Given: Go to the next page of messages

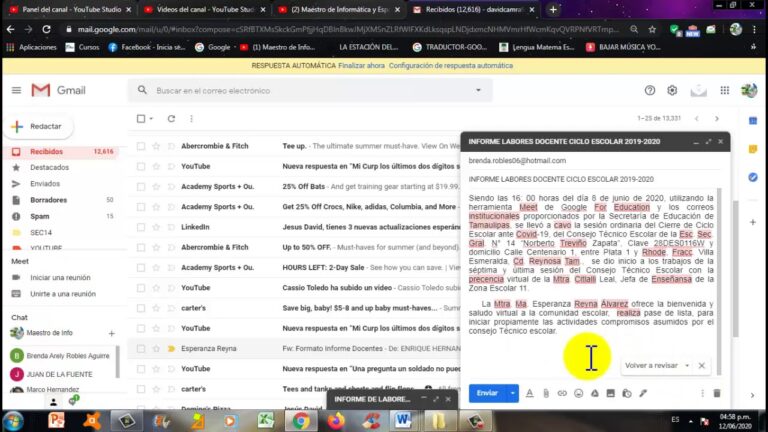Looking at the screenshot, I should pos(717,119).
